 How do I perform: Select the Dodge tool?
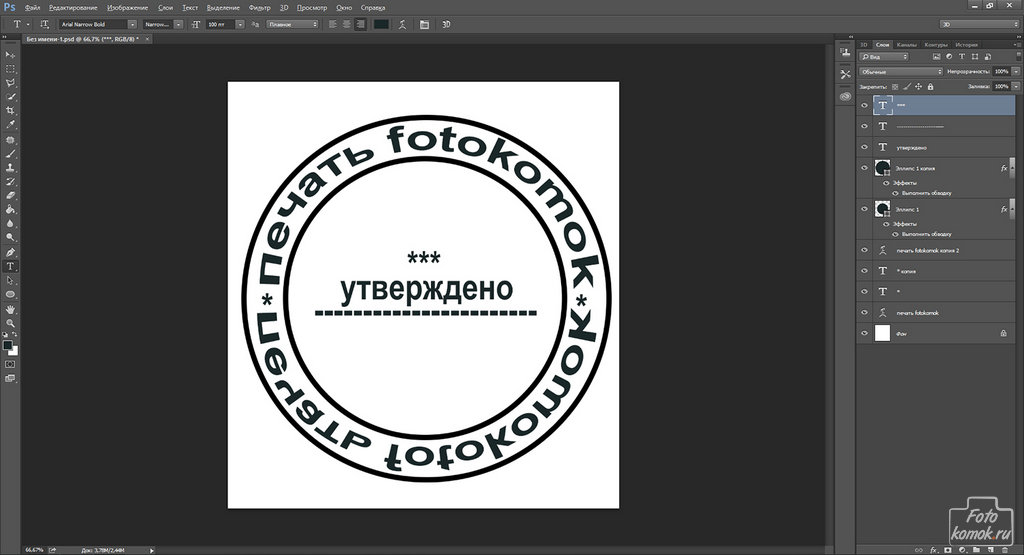pos(10,238)
